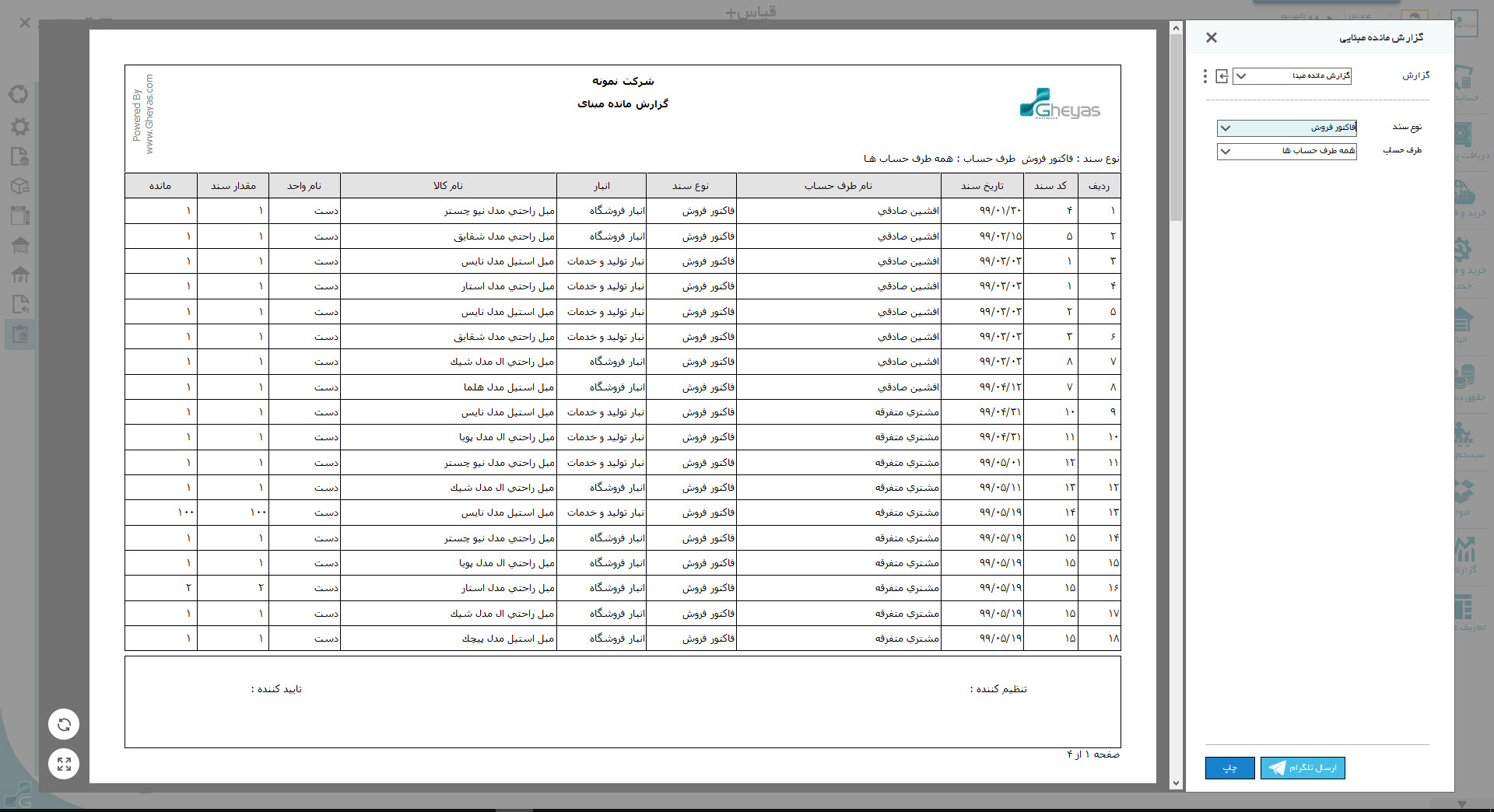Close the report preview with the top-left X
This screenshot has width=1494, height=812.
point(25,23)
